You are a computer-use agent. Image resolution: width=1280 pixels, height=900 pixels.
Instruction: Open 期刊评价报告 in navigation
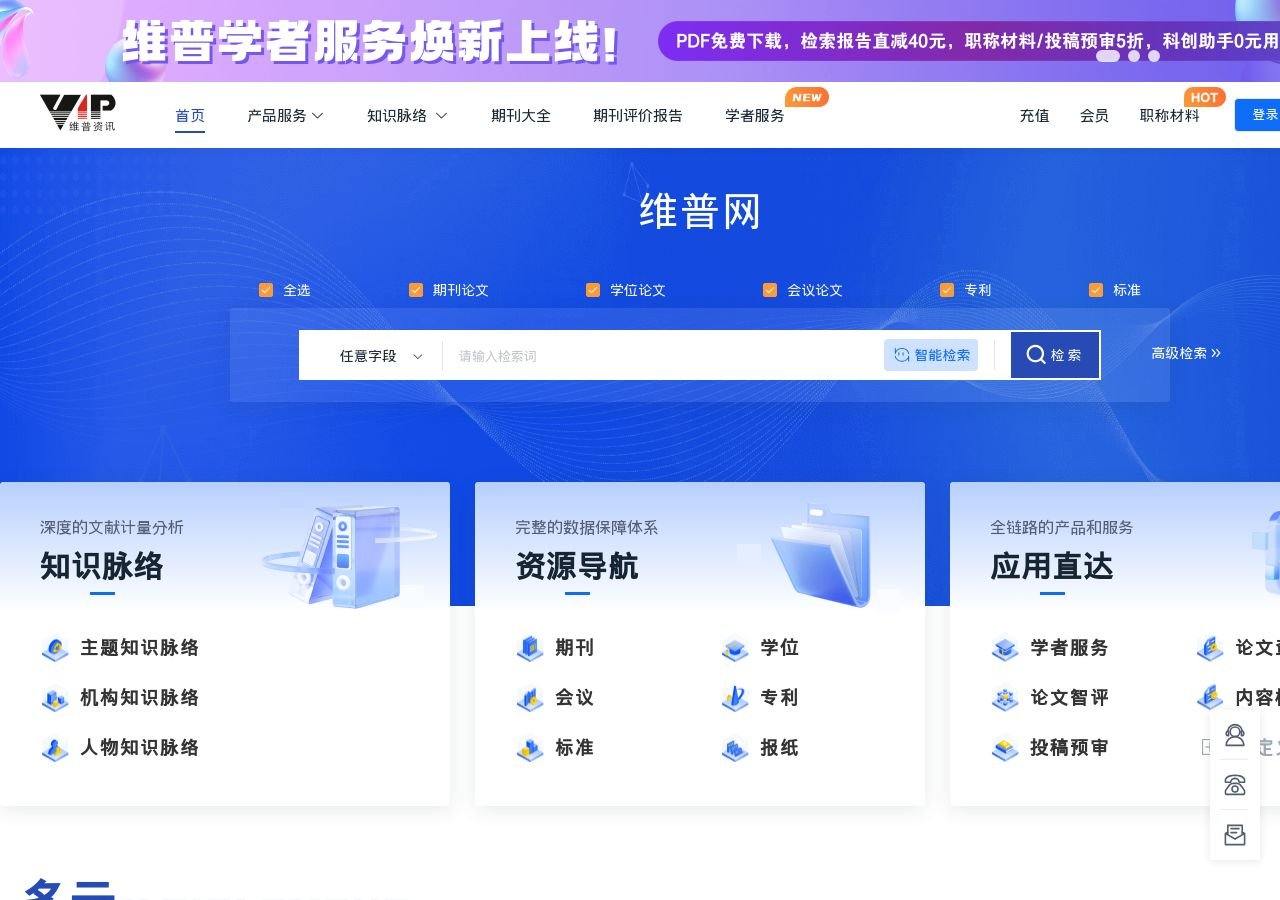[638, 116]
